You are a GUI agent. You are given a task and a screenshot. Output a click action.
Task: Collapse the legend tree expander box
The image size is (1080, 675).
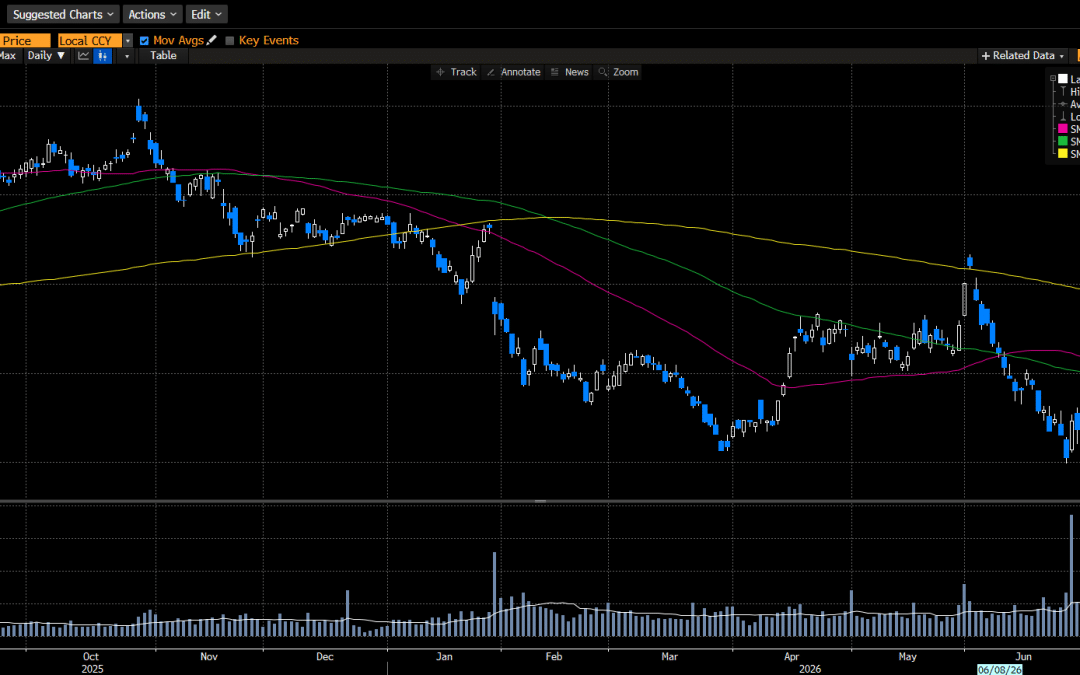(x=1052, y=79)
